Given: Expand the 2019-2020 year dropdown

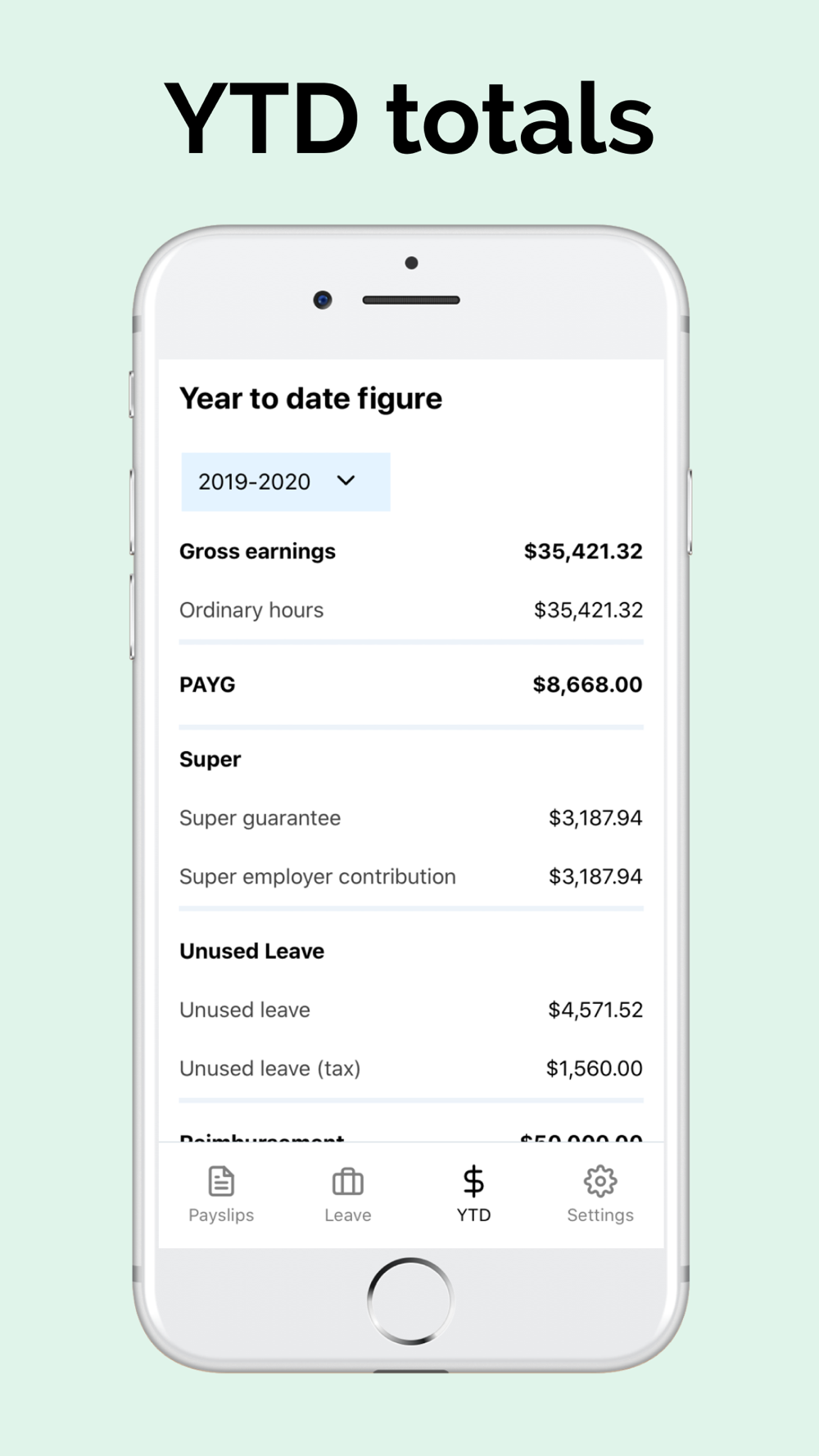Looking at the screenshot, I should pos(286,482).
